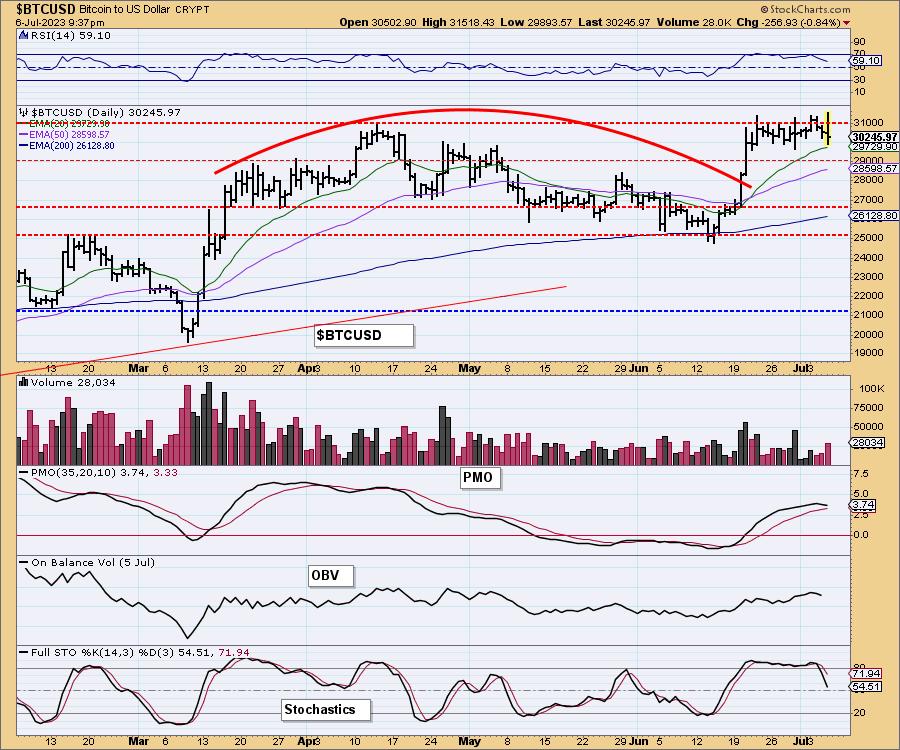Click the $BTCUSD annotation box in price panel
900x750 pixels.
point(364,335)
